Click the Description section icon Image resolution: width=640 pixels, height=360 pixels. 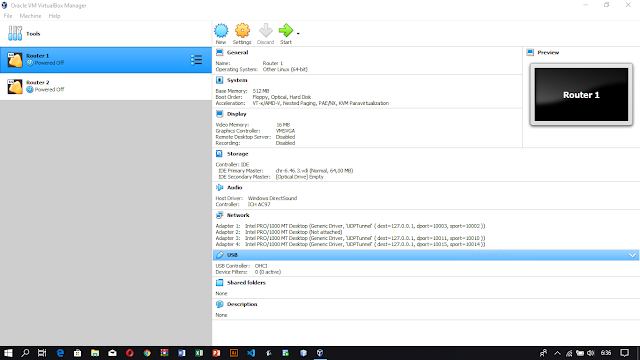click(220, 304)
